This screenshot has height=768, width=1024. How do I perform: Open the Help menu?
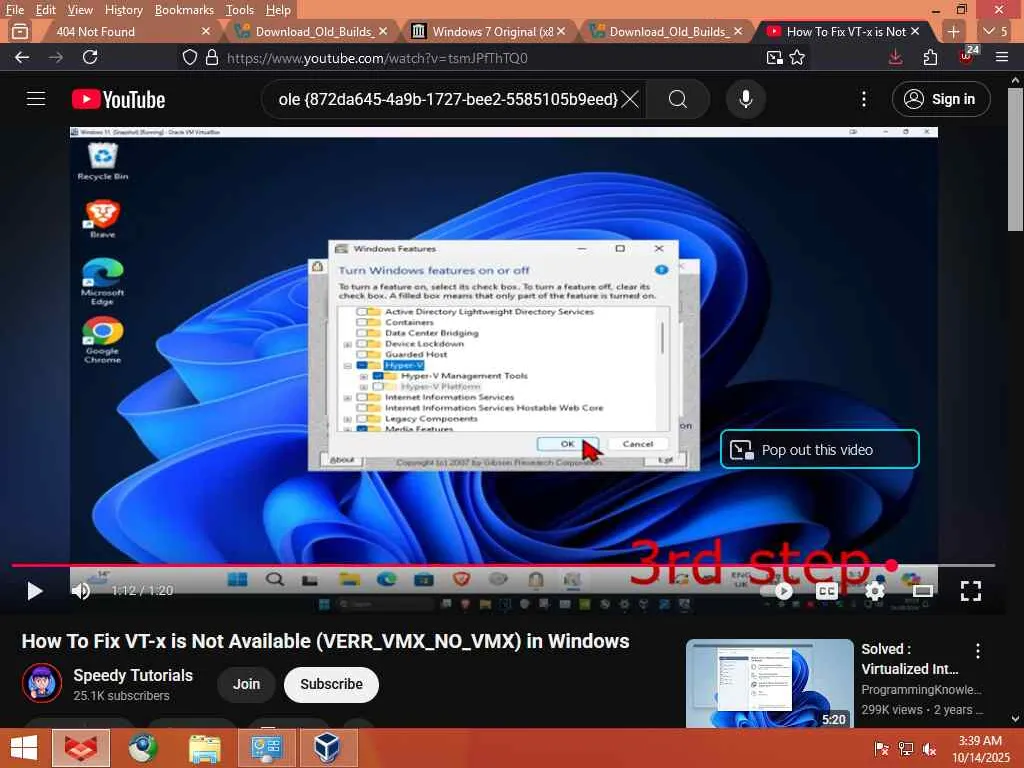coord(278,10)
